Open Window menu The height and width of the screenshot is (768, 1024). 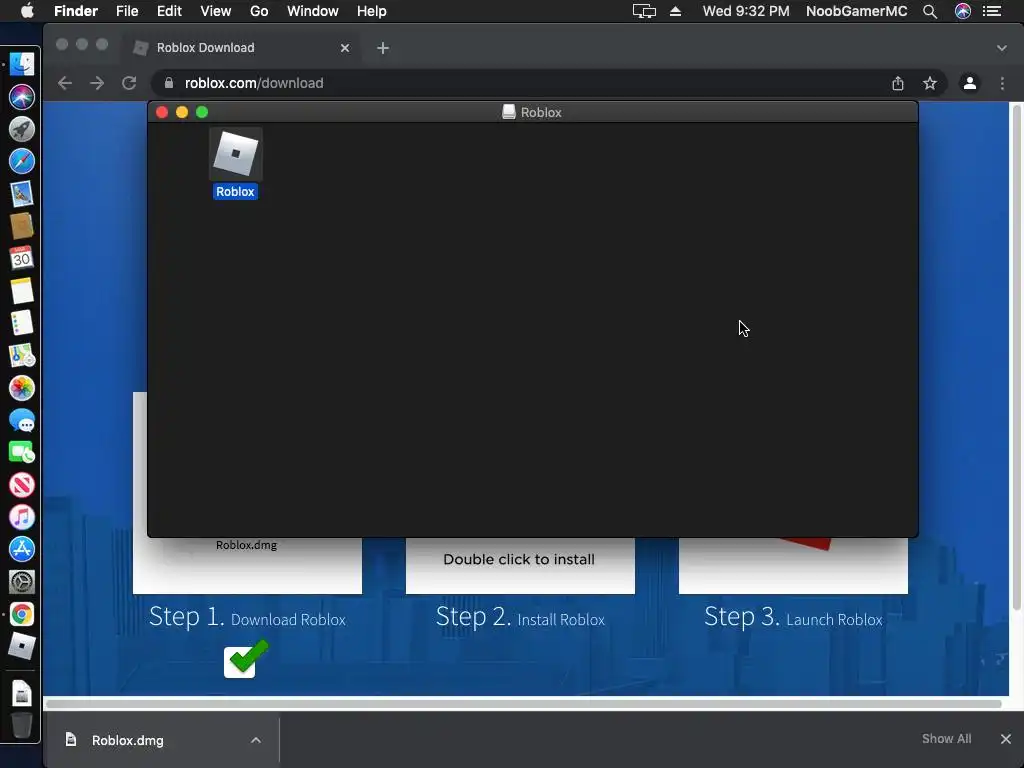coord(313,11)
